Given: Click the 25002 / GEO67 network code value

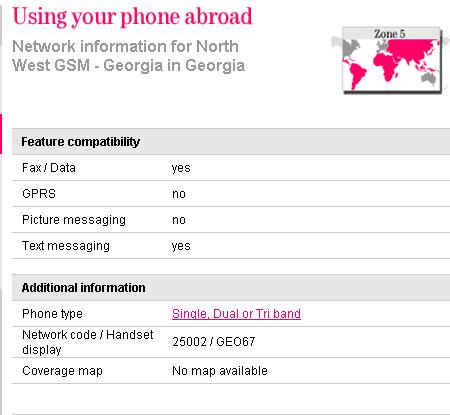Looking at the screenshot, I should click(x=214, y=342).
